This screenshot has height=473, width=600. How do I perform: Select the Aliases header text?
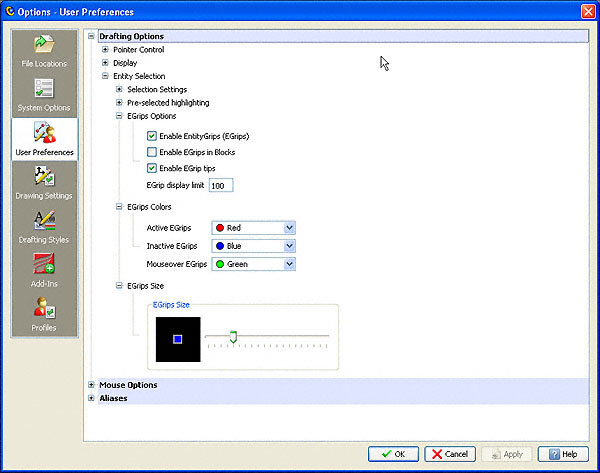click(113, 398)
